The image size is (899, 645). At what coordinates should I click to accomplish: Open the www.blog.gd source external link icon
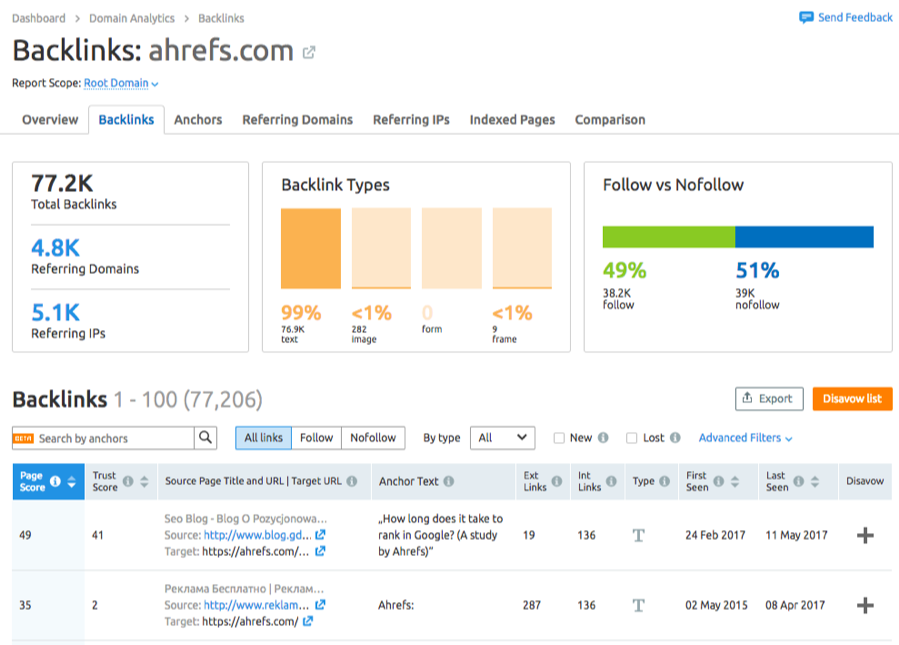pyautogui.click(x=320, y=534)
